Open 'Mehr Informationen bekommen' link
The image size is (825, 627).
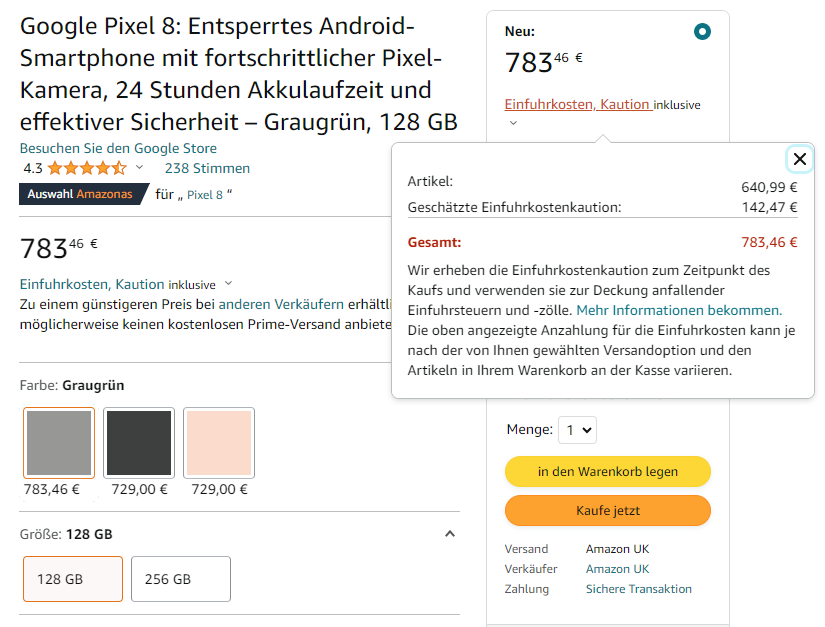click(x=679, y=310)
